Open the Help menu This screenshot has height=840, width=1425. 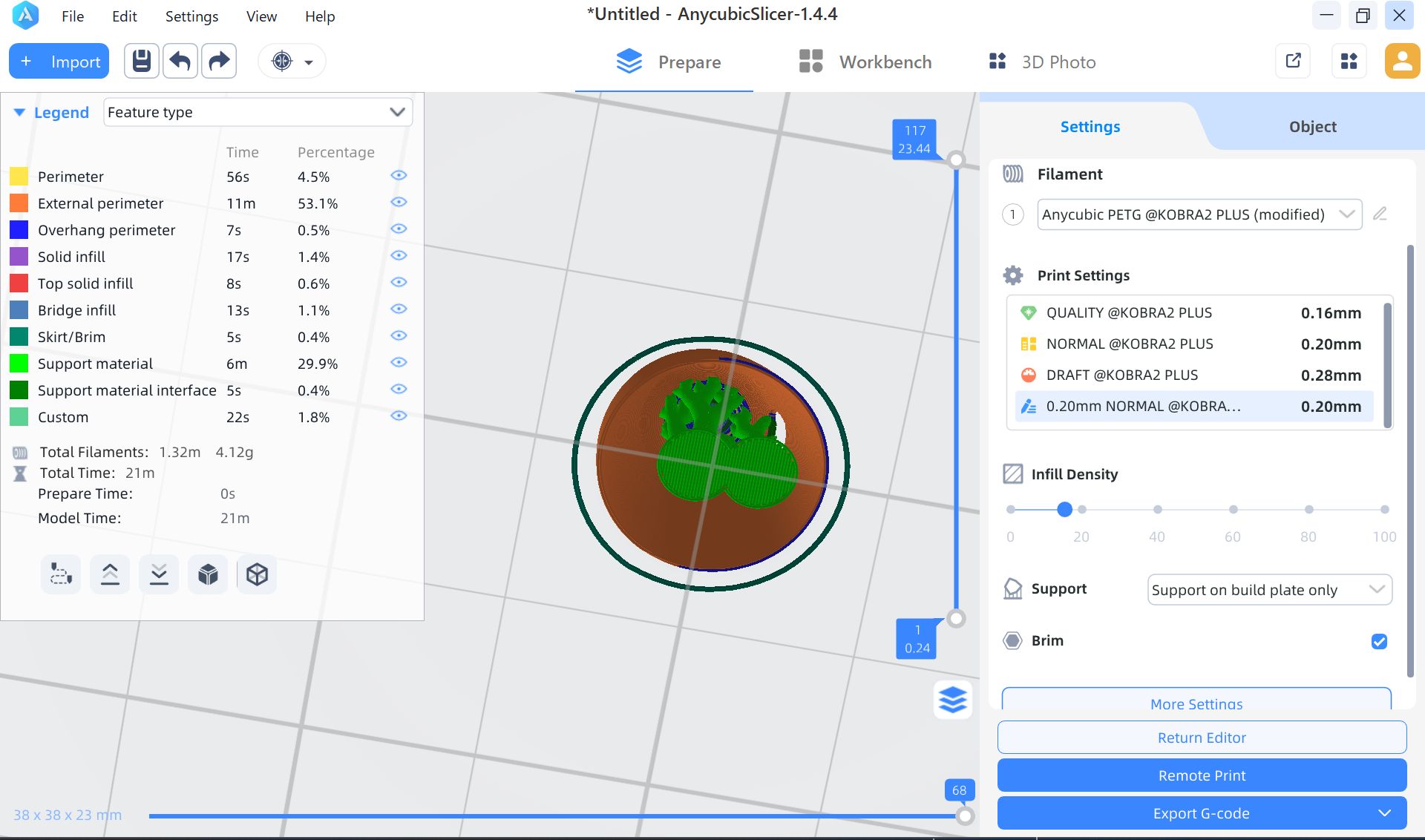click(x=320, y=16)
